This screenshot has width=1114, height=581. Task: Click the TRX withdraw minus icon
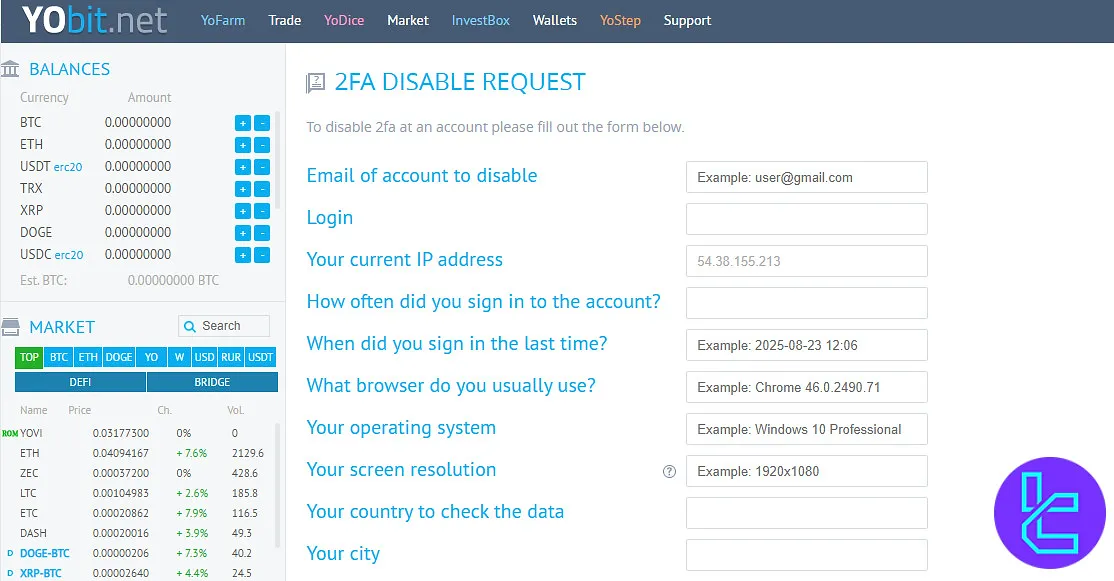click(x=262, y=189)
